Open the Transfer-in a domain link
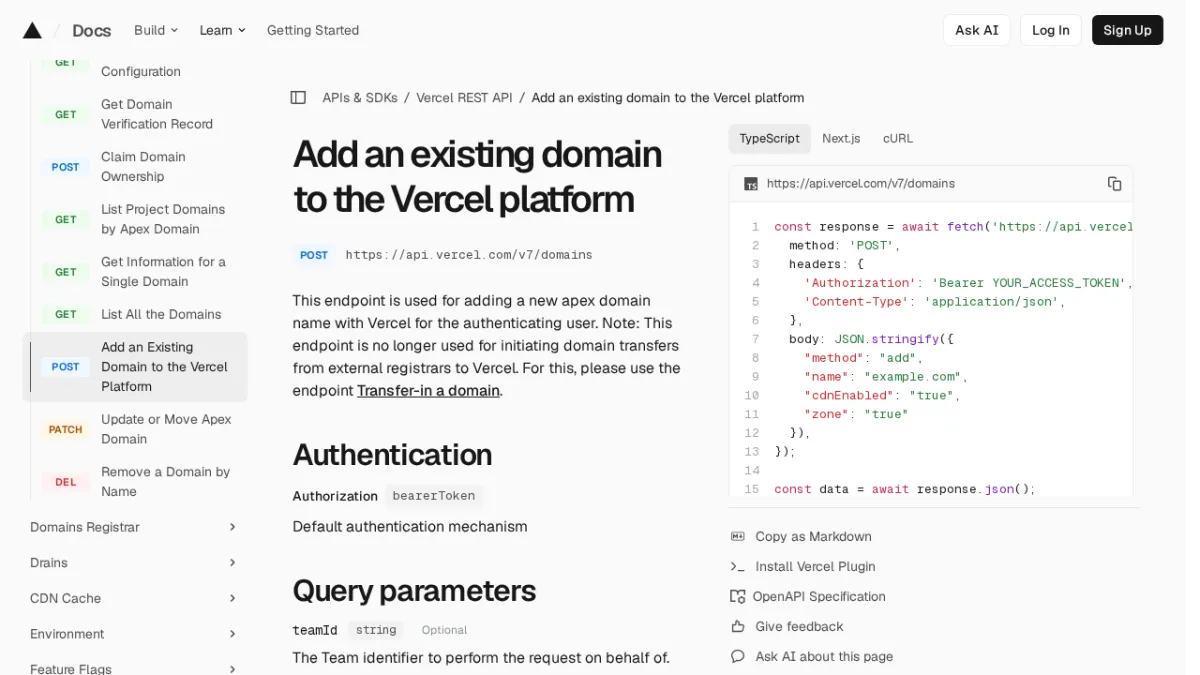Screen dimensions: 1200x675 tap(428, 391)
